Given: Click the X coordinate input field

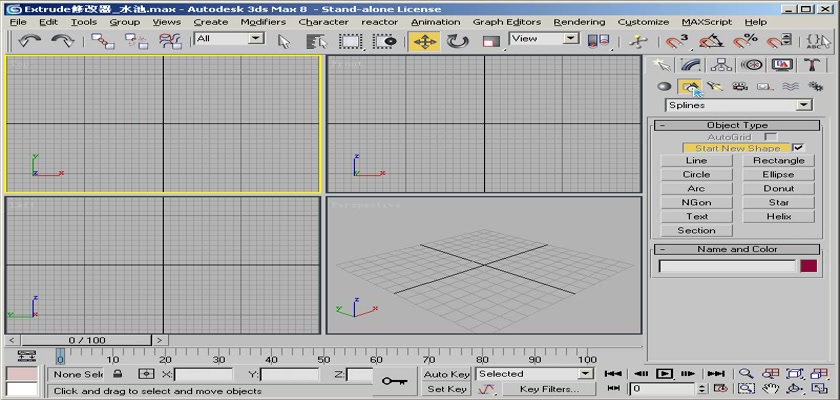Looking at the screenshot, I should point(204,374).
